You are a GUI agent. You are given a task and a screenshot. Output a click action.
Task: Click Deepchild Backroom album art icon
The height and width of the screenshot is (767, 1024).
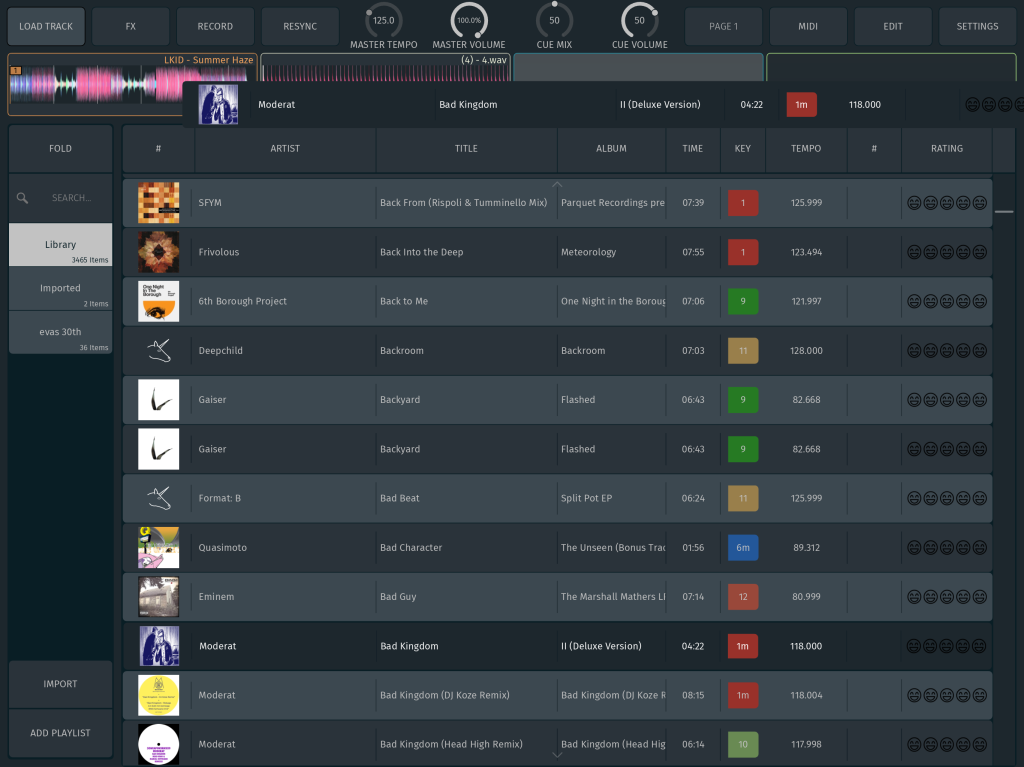tap(158, 351)
